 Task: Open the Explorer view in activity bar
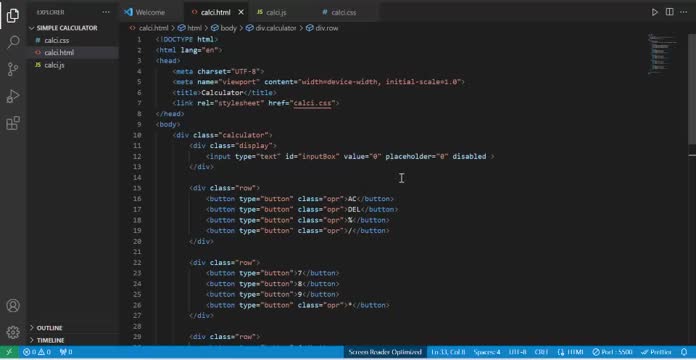[13, 16]
